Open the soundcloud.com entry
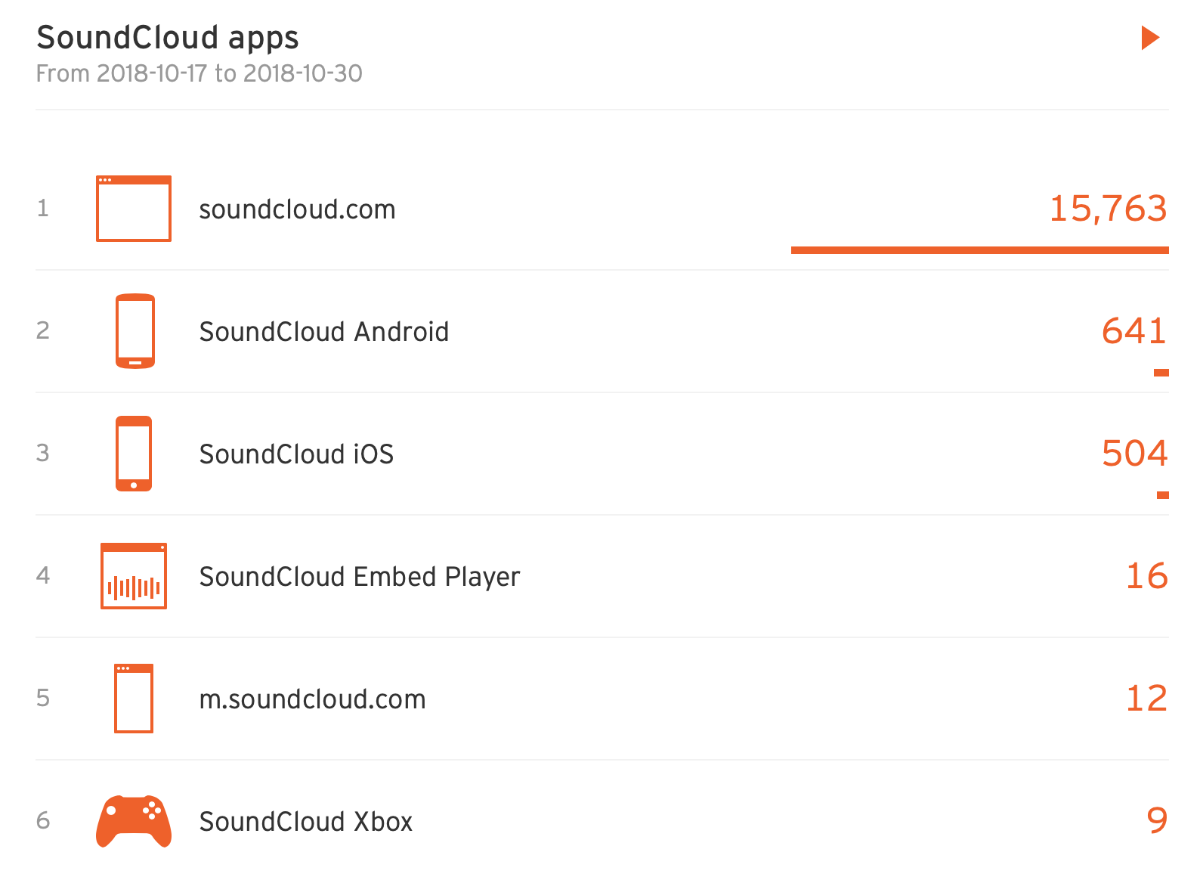The image size is (1200, 880). tap(297, 209)
